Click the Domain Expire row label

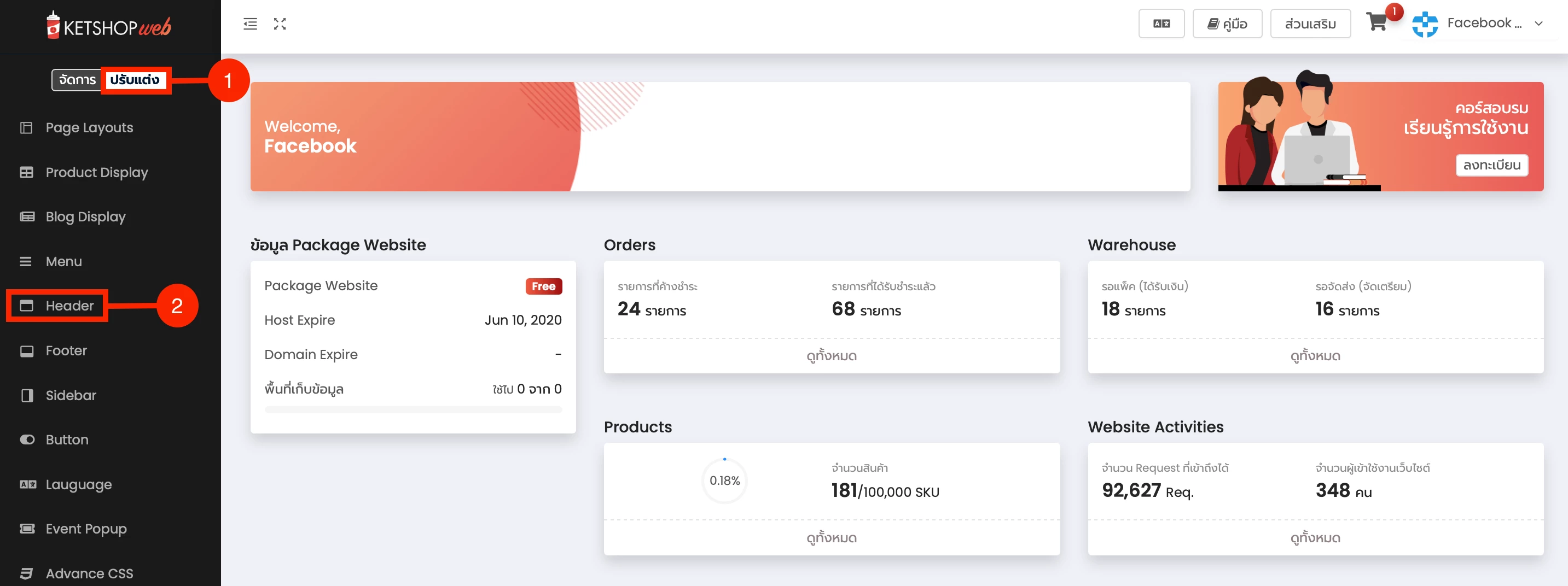[311, 354]
